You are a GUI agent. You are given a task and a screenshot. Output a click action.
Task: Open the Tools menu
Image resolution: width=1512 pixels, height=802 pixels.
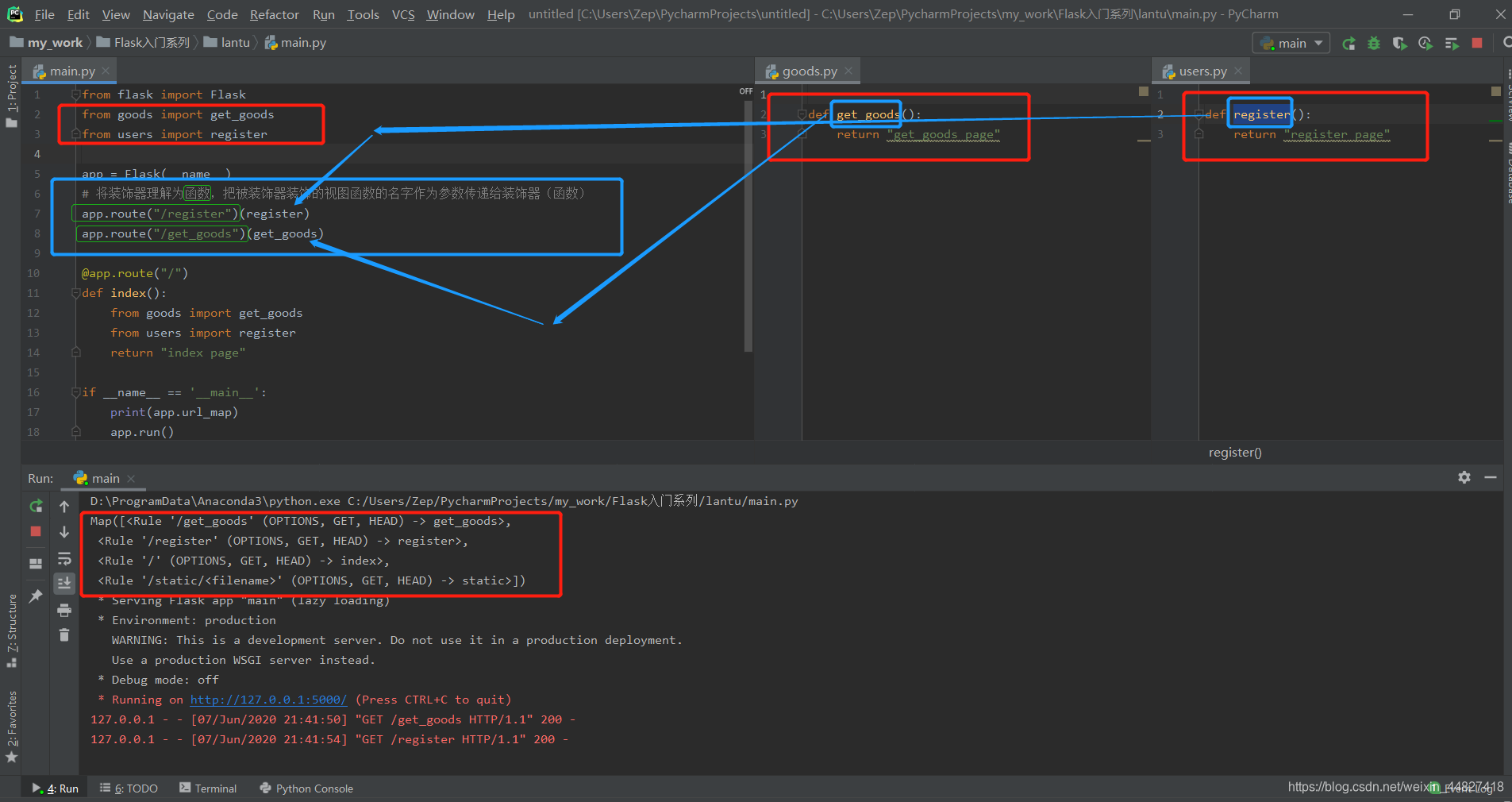[363, 14]
